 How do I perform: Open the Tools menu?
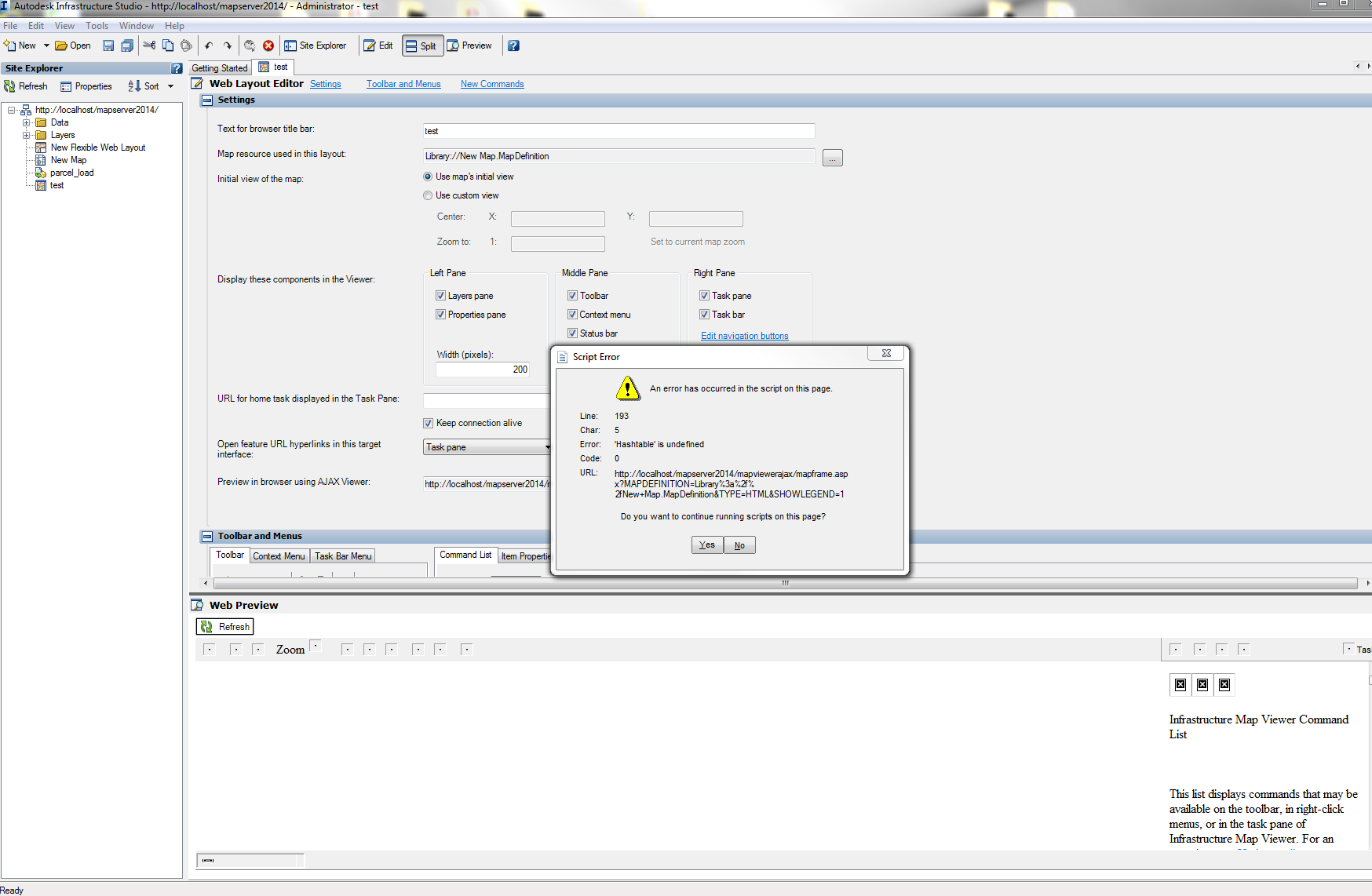97,26
